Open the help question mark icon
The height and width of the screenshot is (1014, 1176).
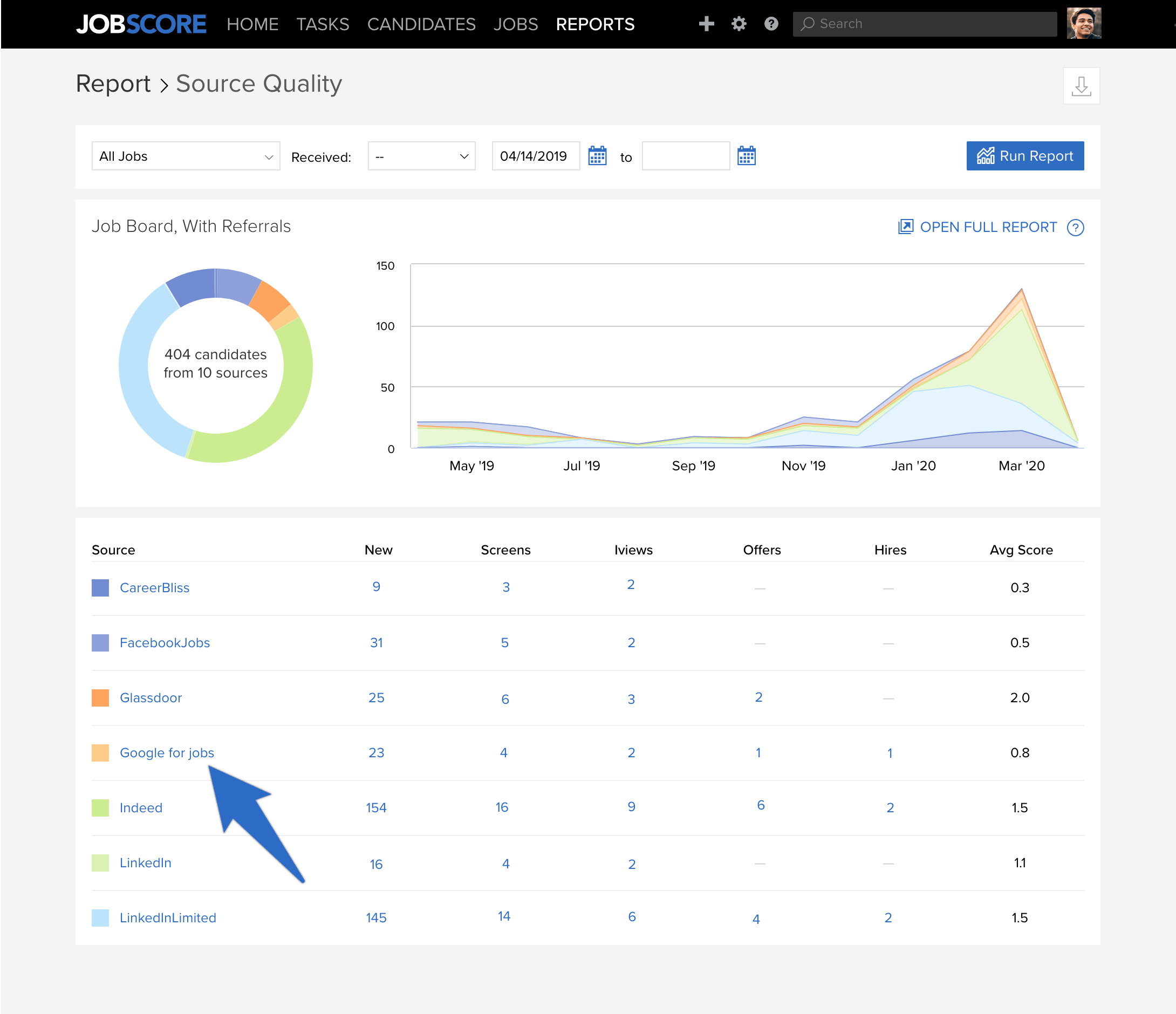(771, 24)
